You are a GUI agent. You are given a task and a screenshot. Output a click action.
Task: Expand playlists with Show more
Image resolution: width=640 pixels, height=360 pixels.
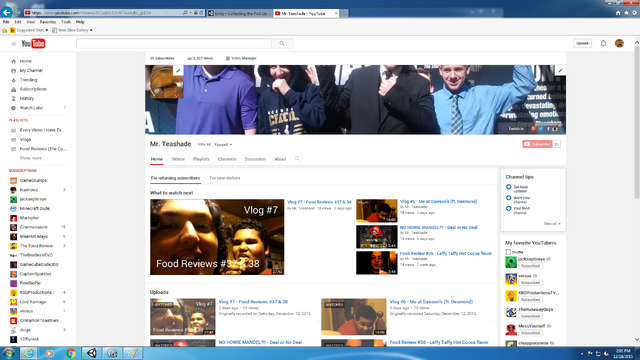31,158
